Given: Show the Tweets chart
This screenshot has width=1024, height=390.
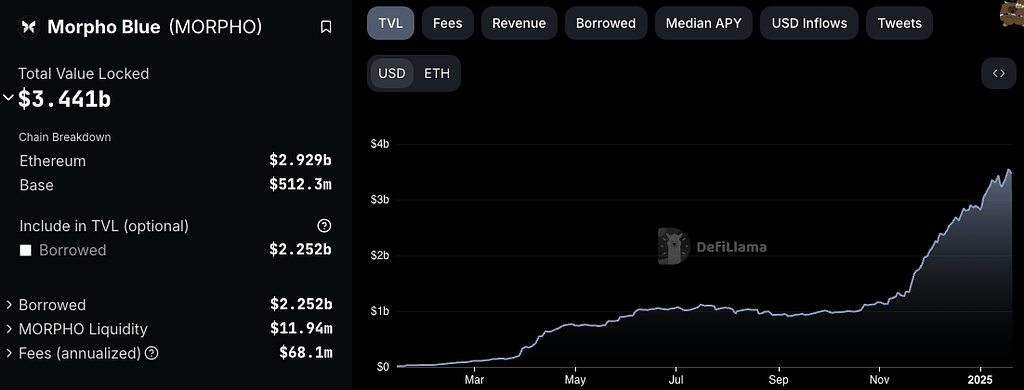Looking at the screenshot, I should point(899,24).
